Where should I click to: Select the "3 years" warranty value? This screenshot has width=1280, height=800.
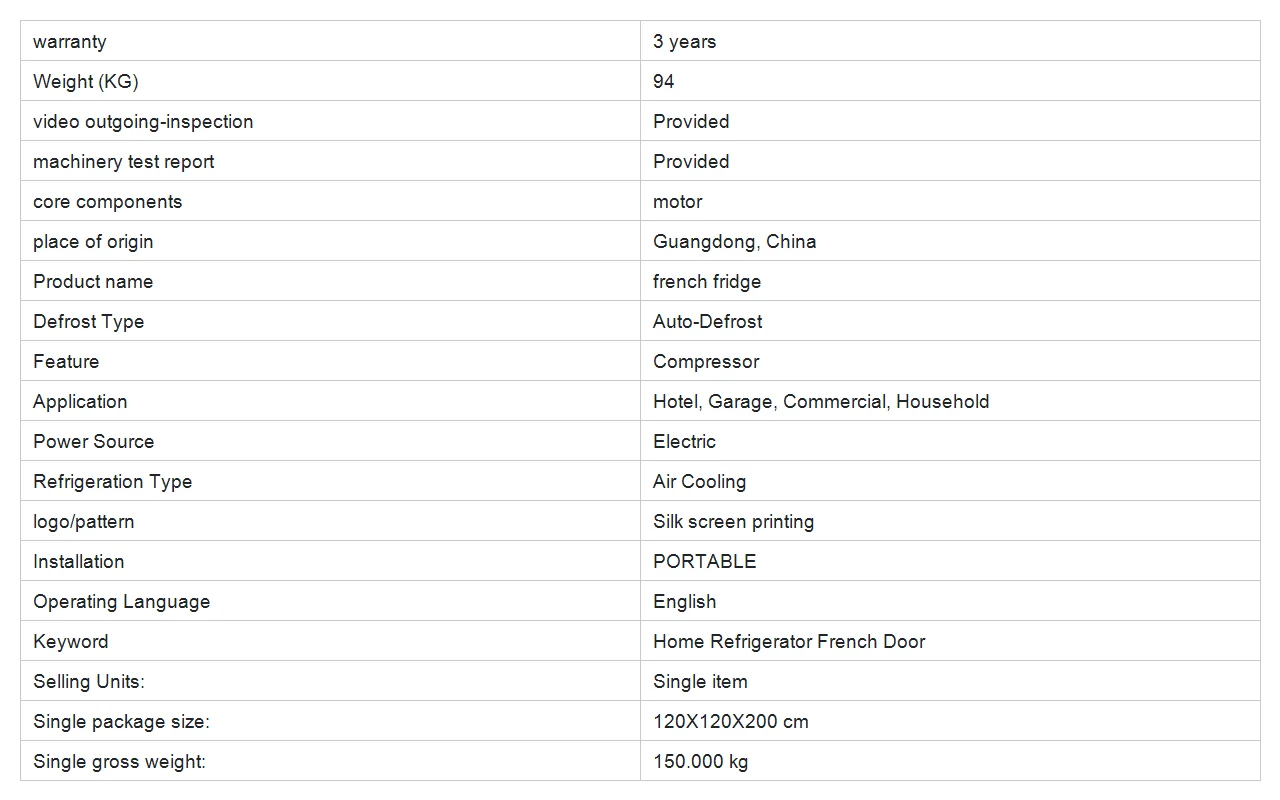[684, 41]
